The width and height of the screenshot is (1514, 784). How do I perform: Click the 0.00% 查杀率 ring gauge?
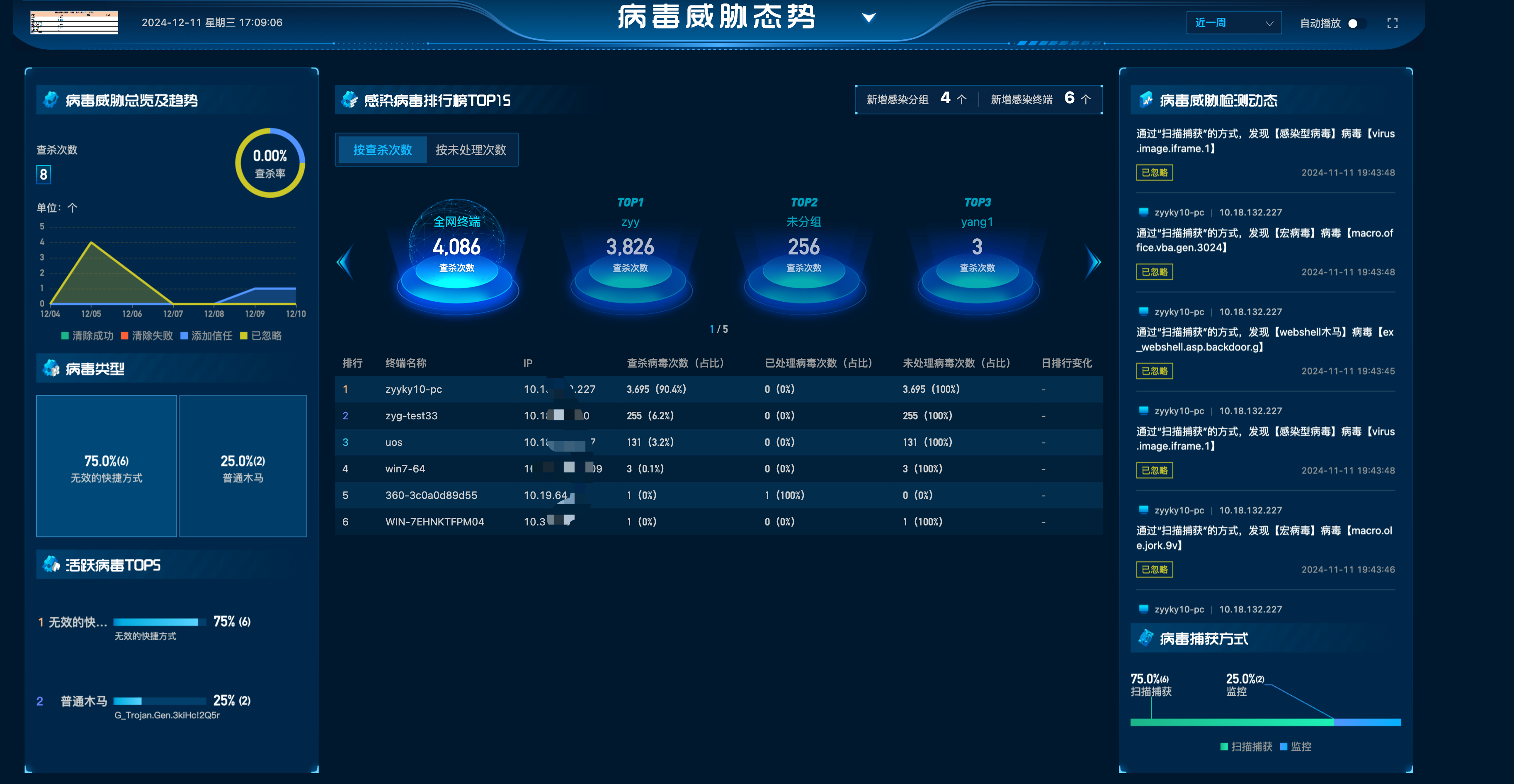(x=270, y=163)
